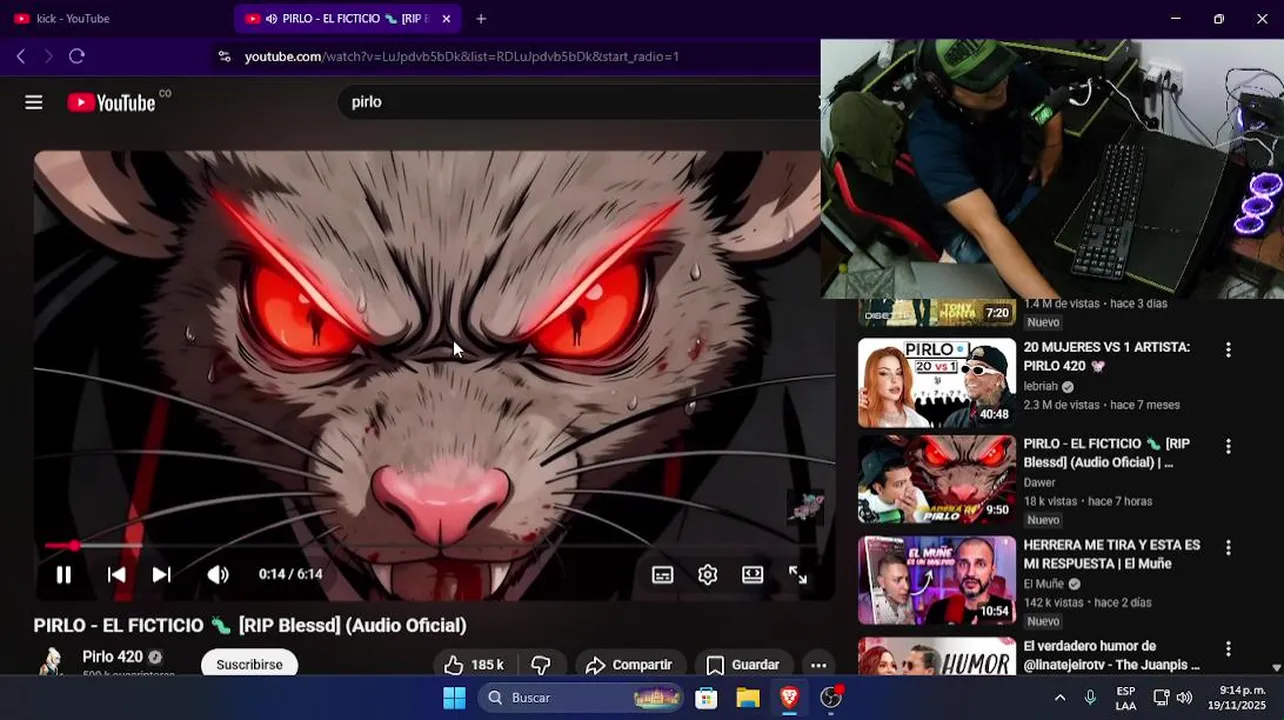
Task: Open Pirlo 420 channel avatar
Action: (52, 662)
